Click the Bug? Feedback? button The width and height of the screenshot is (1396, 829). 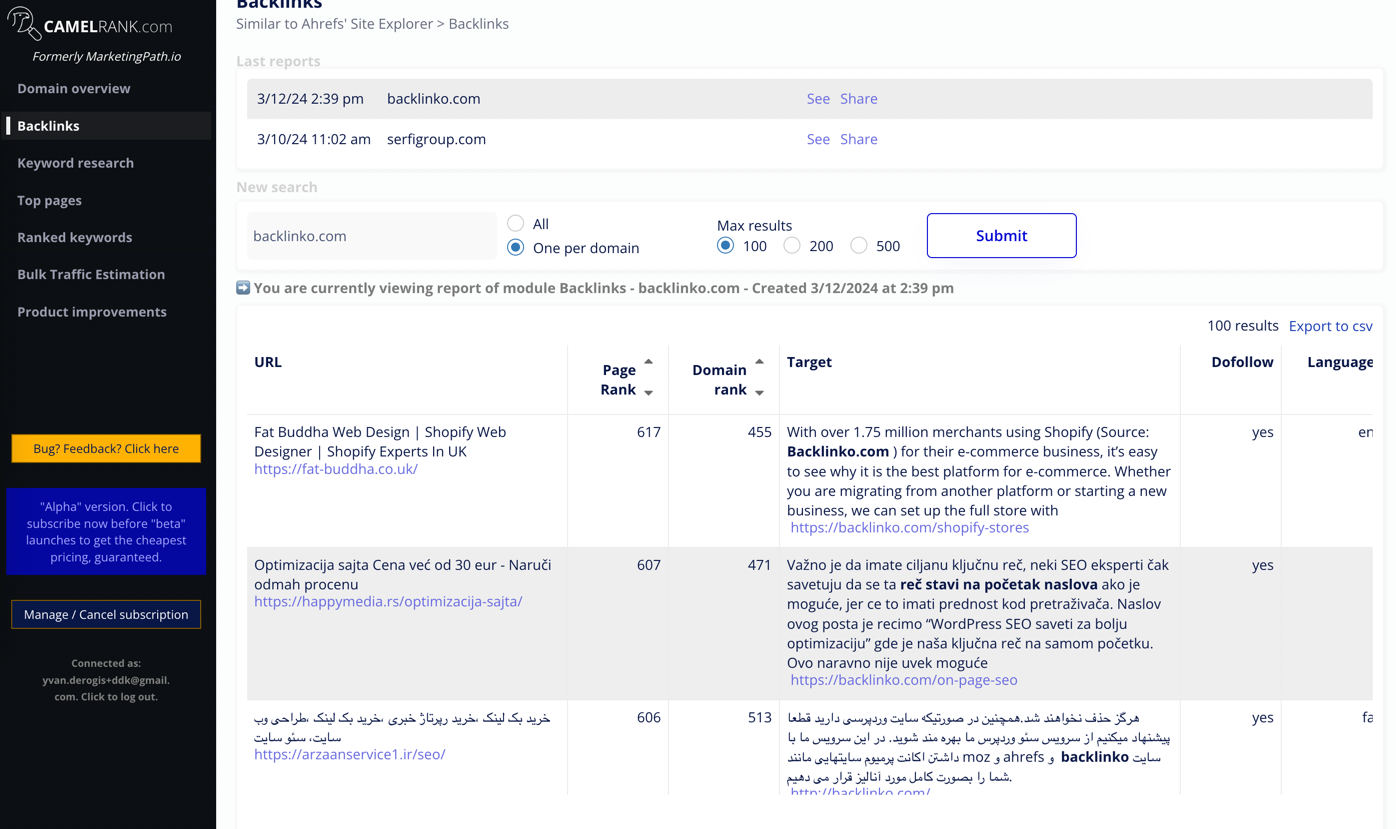(106, 448)
